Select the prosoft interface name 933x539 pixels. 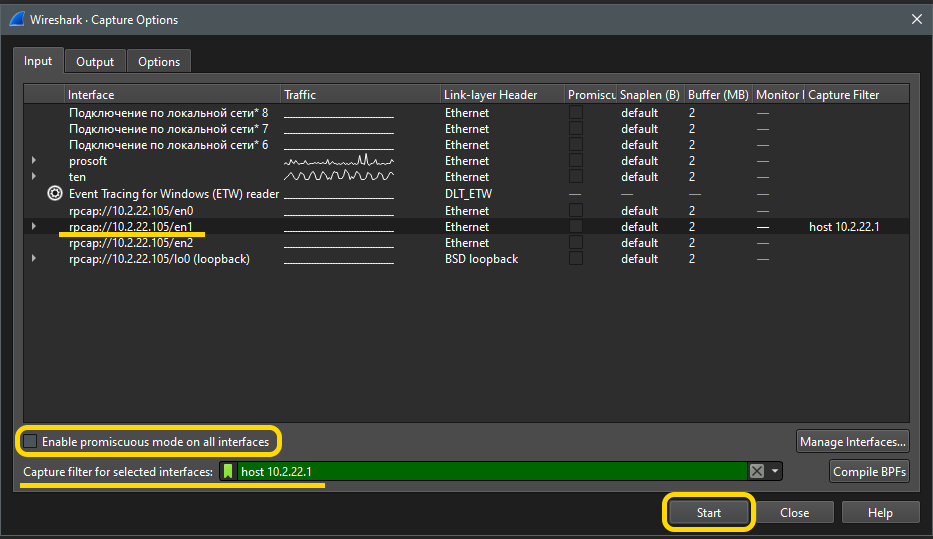[88, 161]
